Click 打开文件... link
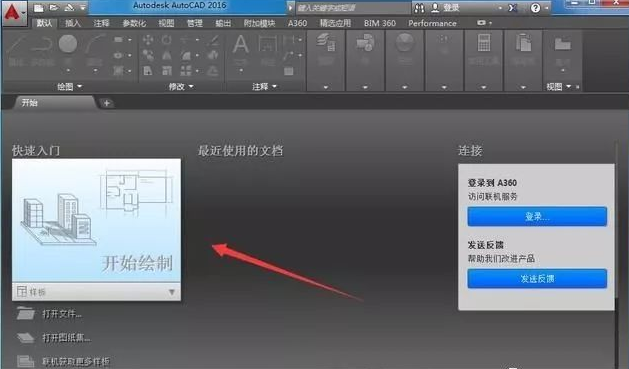Image resolution: width=629 pixels, height=369 pixels. coord(62,314)
